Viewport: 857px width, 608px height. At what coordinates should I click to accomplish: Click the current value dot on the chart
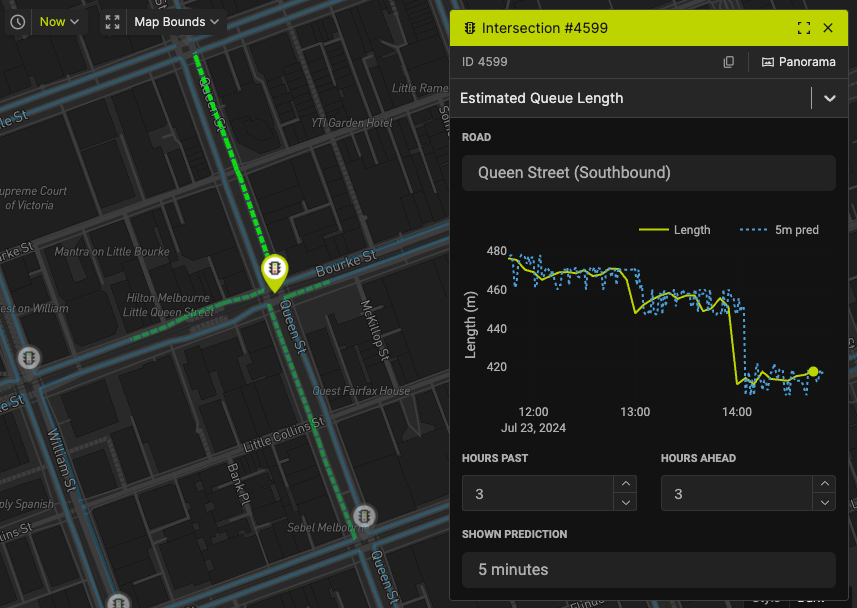point(813,372)
